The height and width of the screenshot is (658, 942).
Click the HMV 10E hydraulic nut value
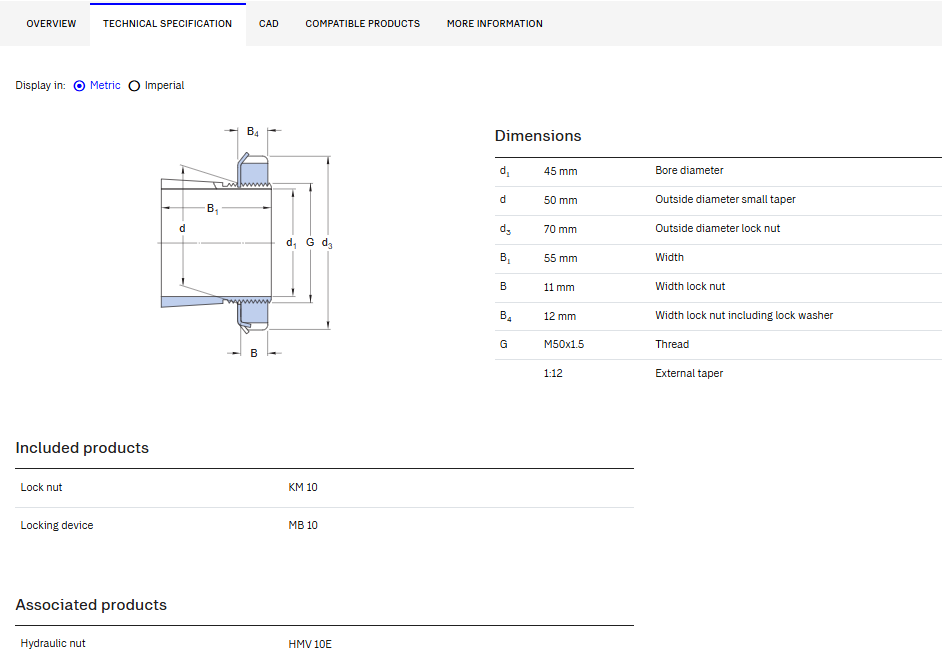coord(310,644)
